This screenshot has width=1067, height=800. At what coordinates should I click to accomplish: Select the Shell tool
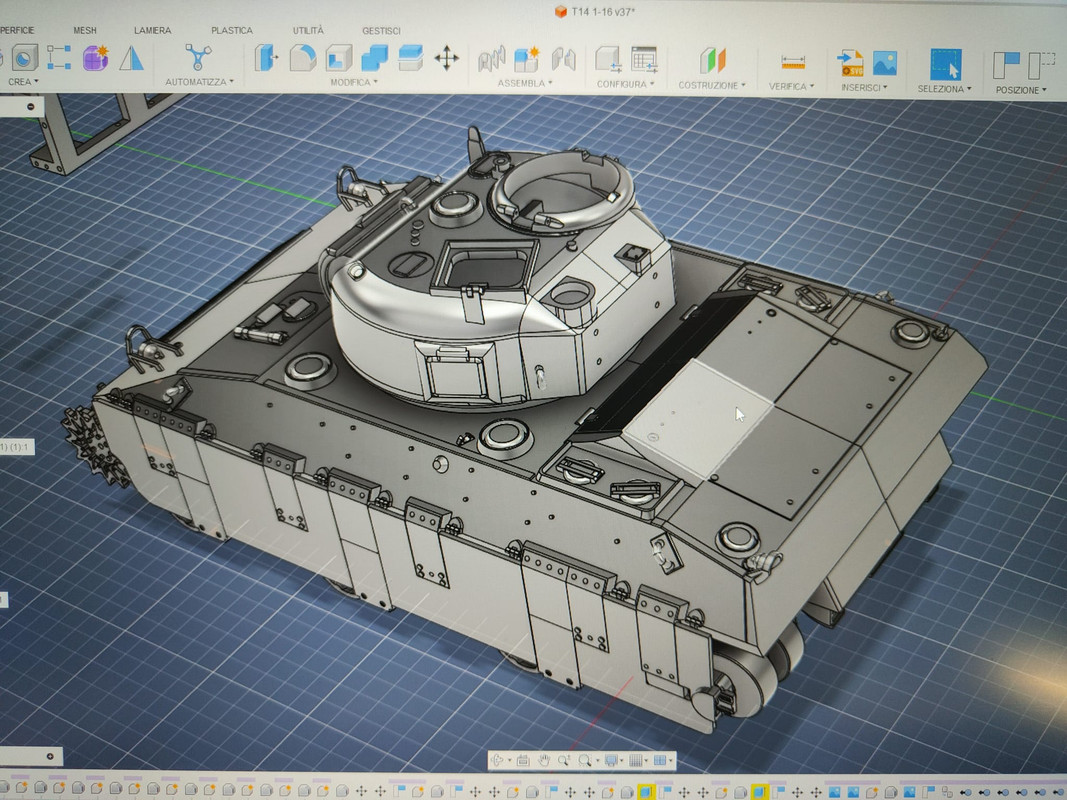coord(339,59)
